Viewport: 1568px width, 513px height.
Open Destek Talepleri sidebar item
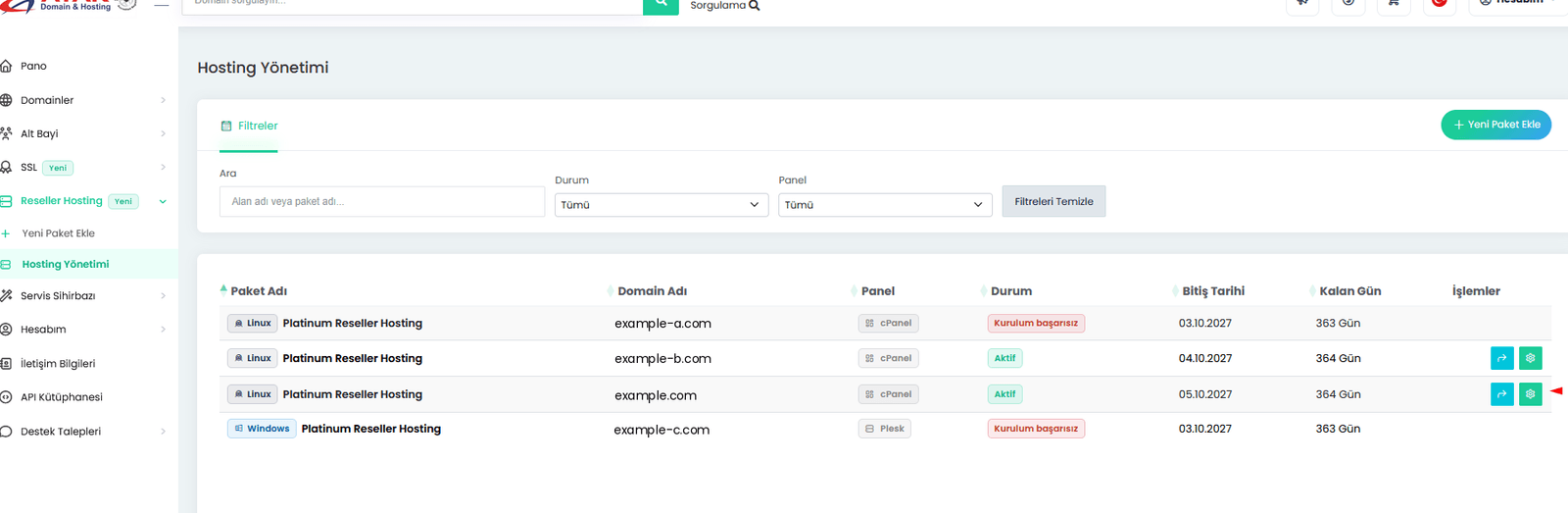pyautogui.click(x=61, y=432)
